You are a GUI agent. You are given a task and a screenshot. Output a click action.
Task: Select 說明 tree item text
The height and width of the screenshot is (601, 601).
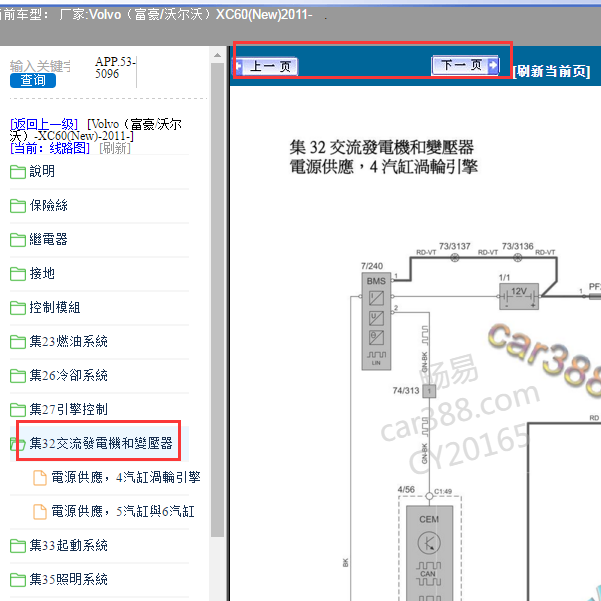point(42,171)
